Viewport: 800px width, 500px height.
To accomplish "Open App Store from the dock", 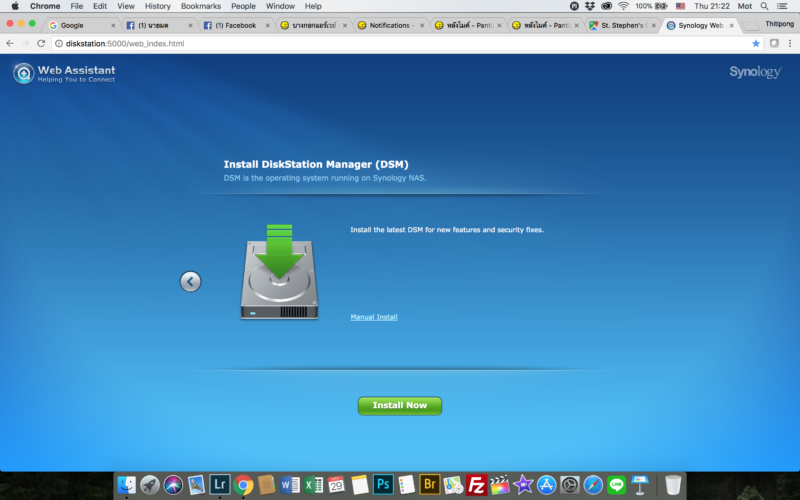I will (x=546, y=485).
